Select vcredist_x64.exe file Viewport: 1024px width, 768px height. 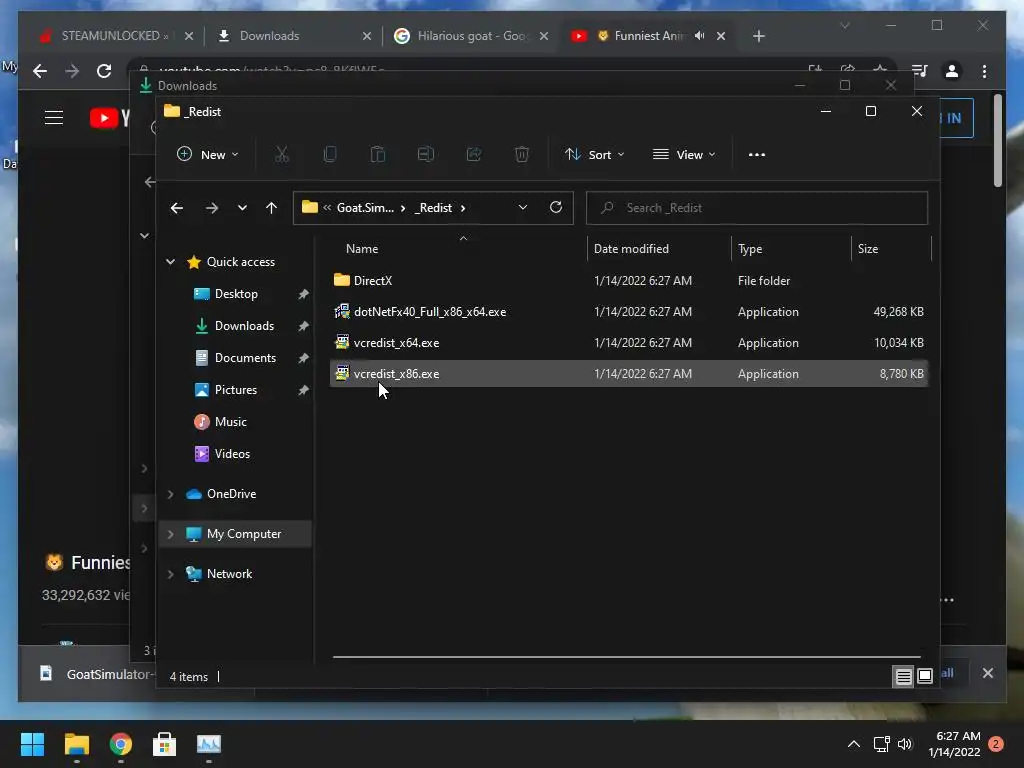coord(396,343)
